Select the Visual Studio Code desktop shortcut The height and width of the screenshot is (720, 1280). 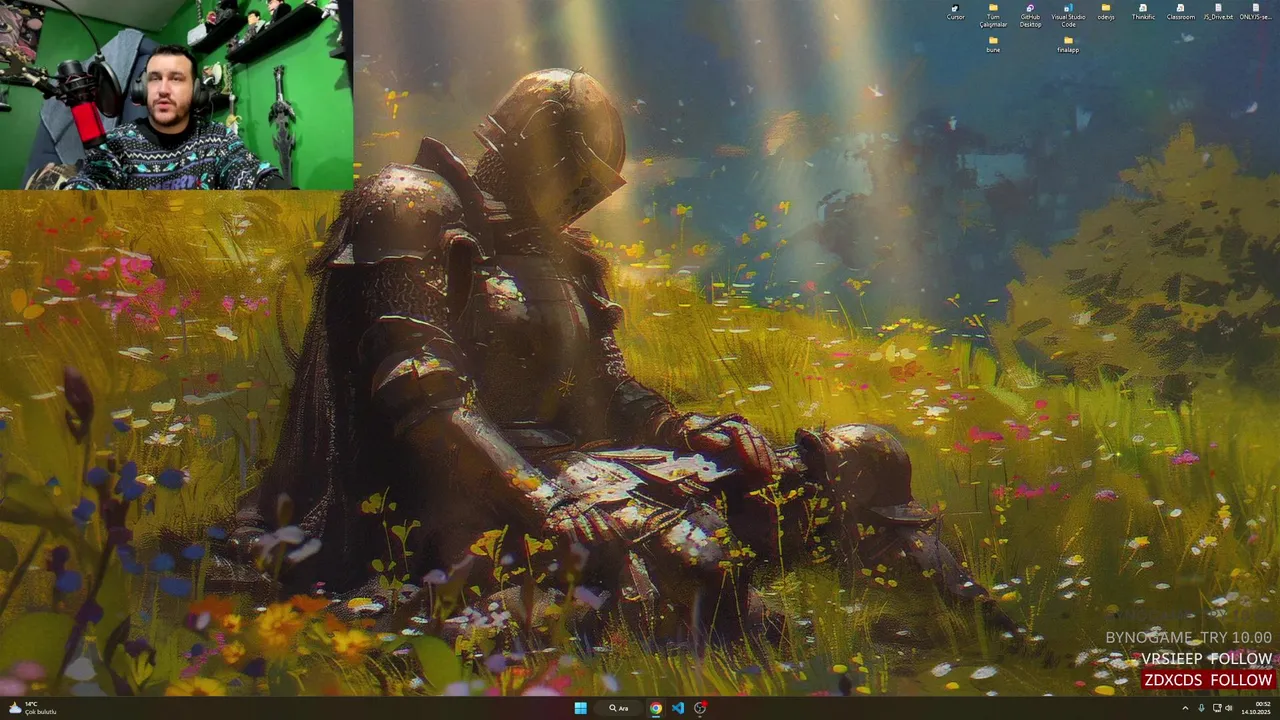(x=1068, y=14)
